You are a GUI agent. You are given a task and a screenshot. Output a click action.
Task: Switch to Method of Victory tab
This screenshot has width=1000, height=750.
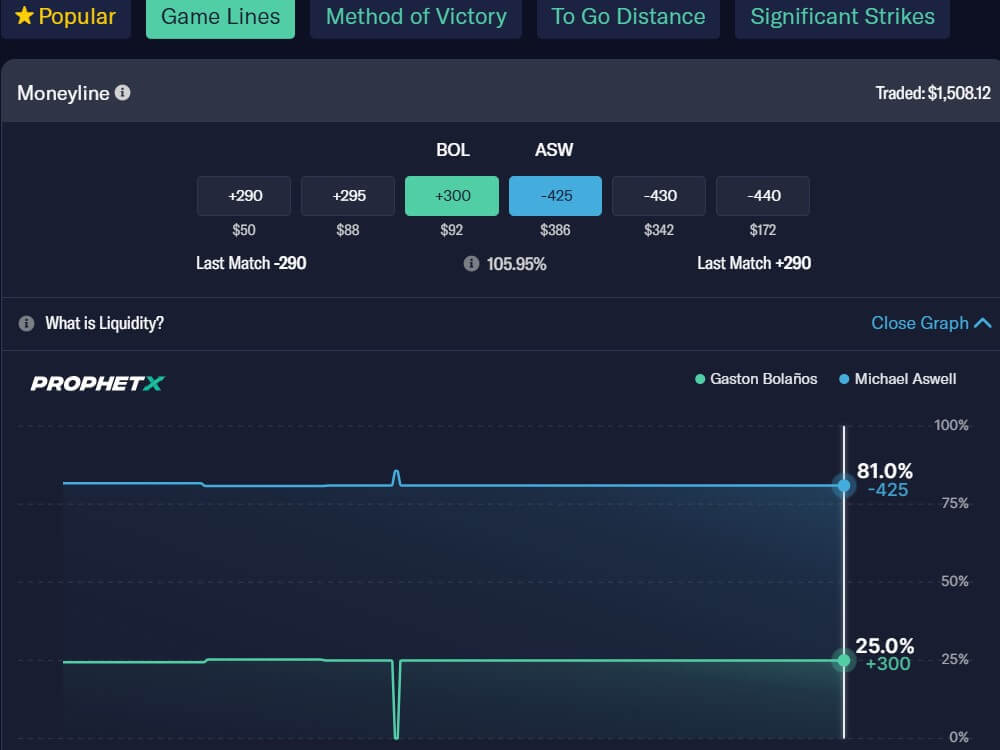click(416, 17)
